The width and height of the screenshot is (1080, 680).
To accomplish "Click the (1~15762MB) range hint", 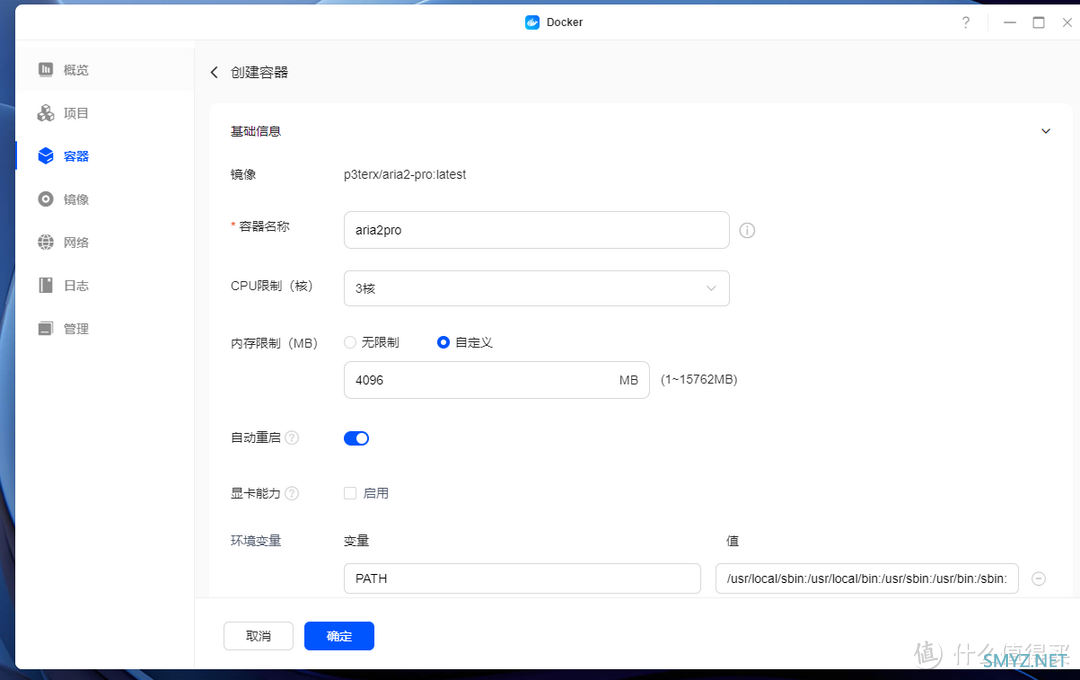I will pos(699,380).
